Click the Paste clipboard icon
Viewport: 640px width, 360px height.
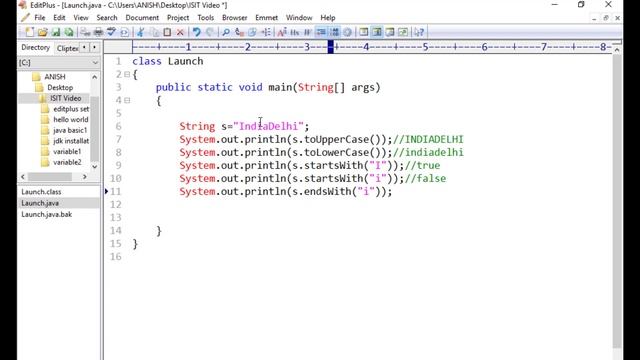(167, 32)
